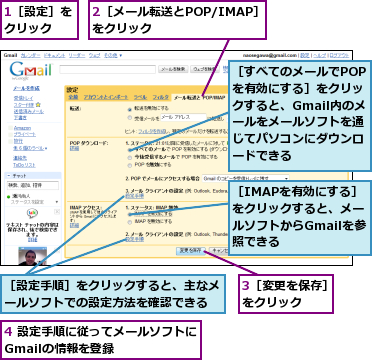Open the プライベート label
The image size is (372, 360).
tap(25, 134)
